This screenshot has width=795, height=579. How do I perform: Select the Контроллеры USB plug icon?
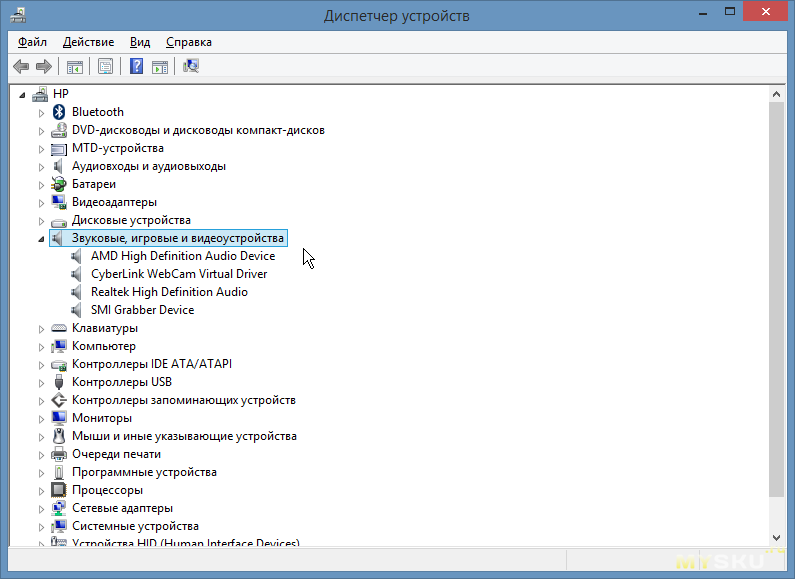click(59, 382)
